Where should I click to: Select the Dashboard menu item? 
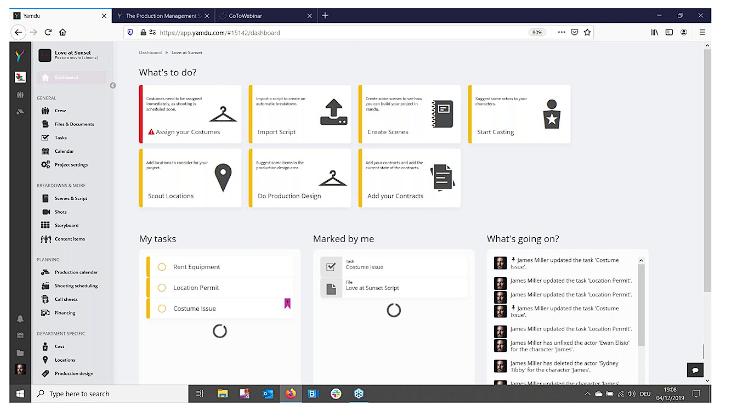71,78
